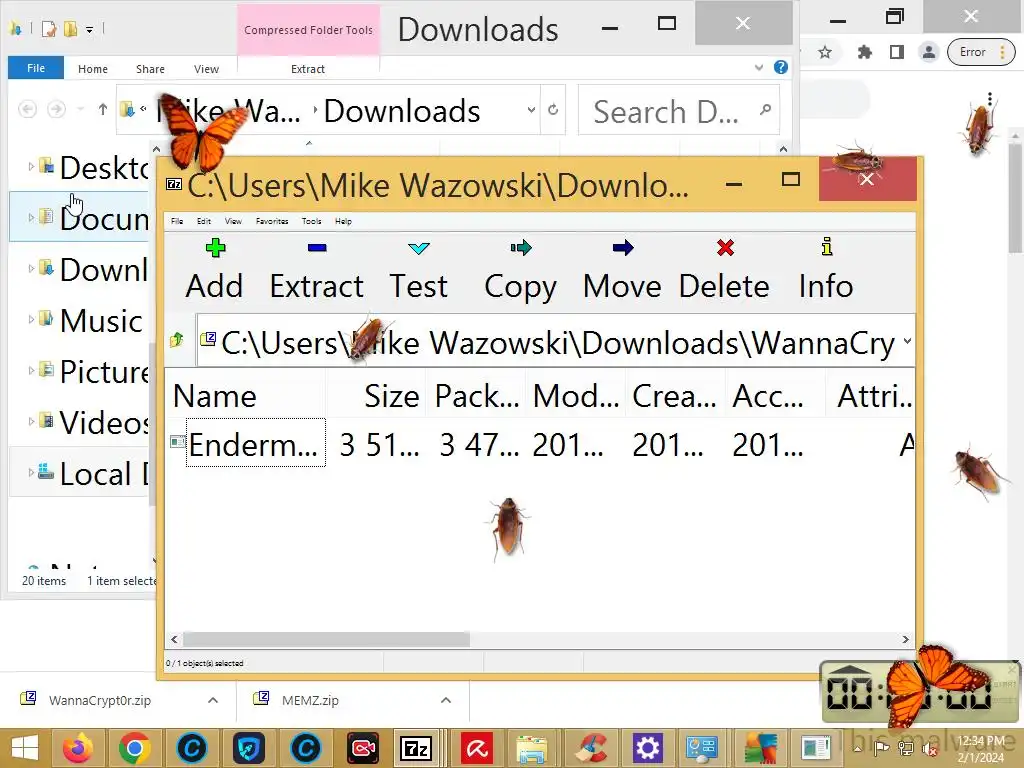Open the 7-Zip Favorites menu
The image size is (1024, 768).
[272, 221]
